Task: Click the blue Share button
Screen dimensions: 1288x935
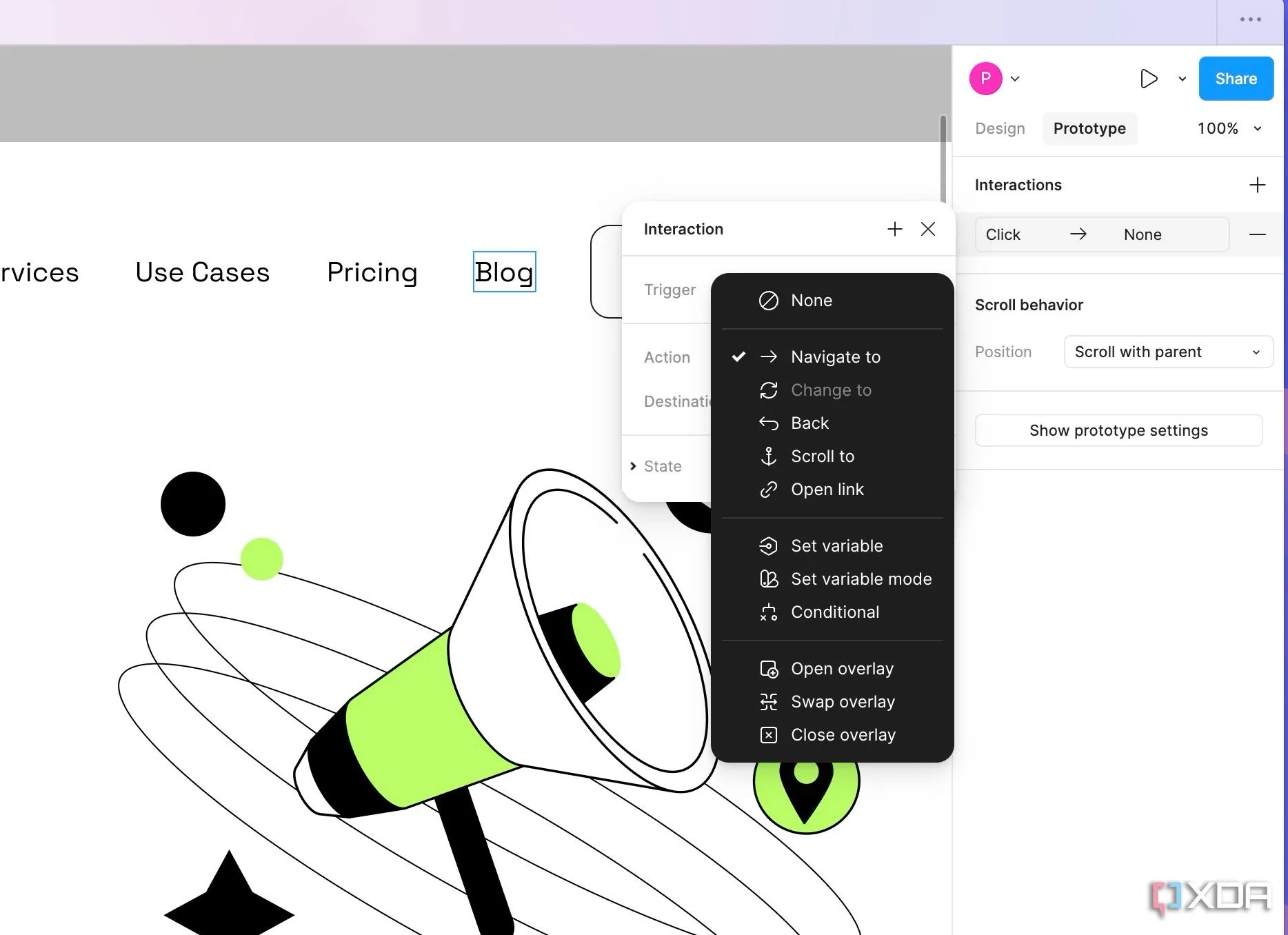Action: point(1236,79)
